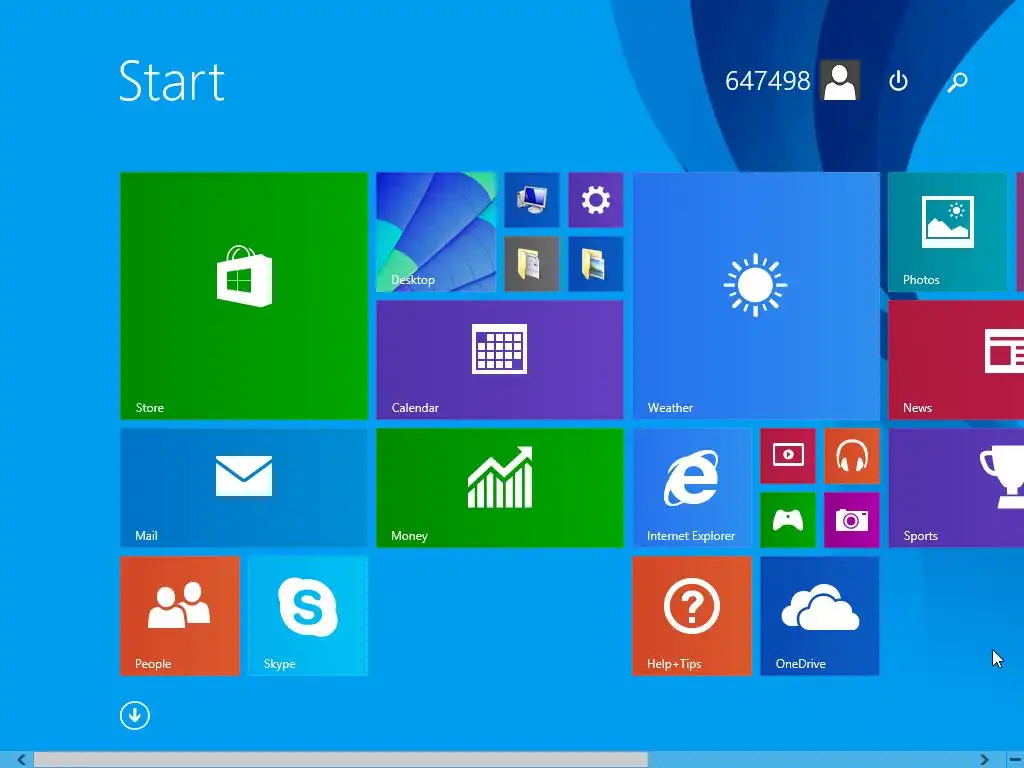Screen dimensions: 1024x768
Task: Open the Help+Tips tile
Action: [x=692, y=616]
